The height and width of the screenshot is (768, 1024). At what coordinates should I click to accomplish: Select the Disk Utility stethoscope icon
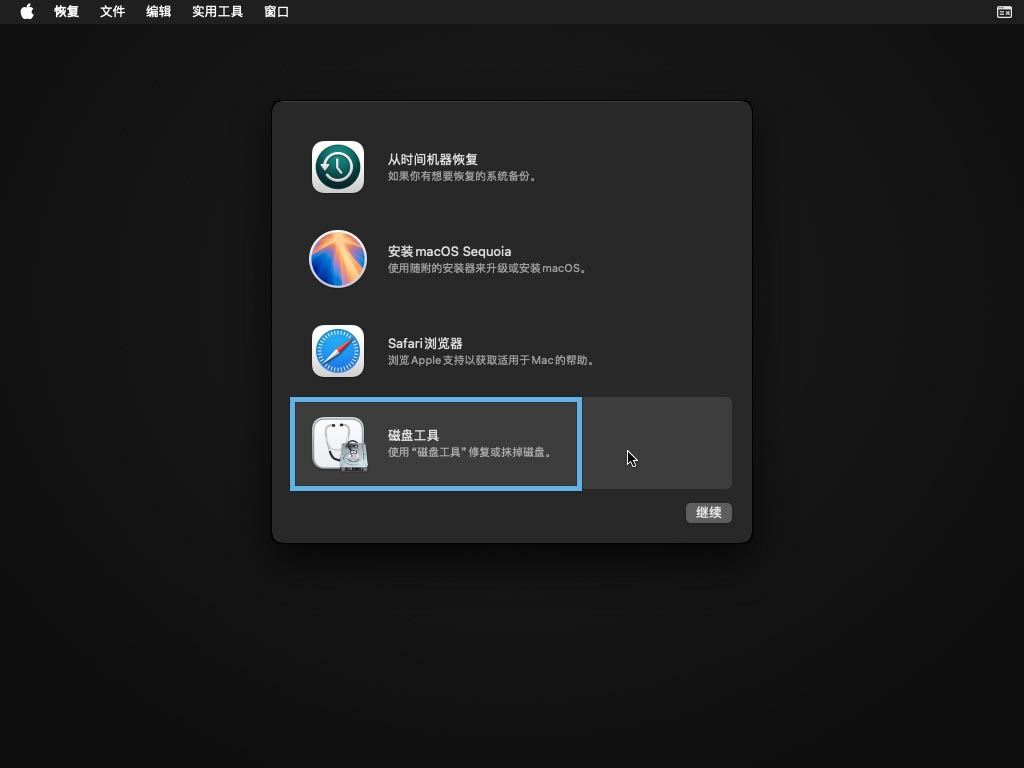[x=338, y=443]
